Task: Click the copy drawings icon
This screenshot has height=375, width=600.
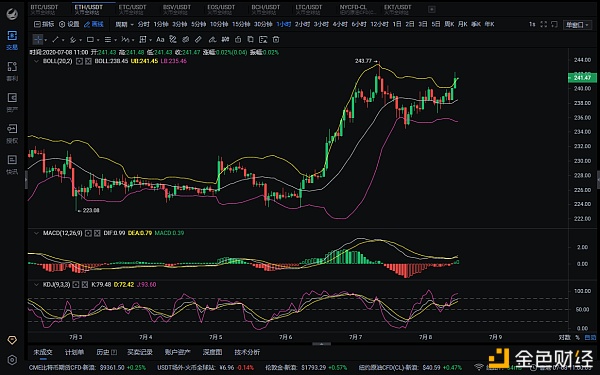Action: [250, 39]
